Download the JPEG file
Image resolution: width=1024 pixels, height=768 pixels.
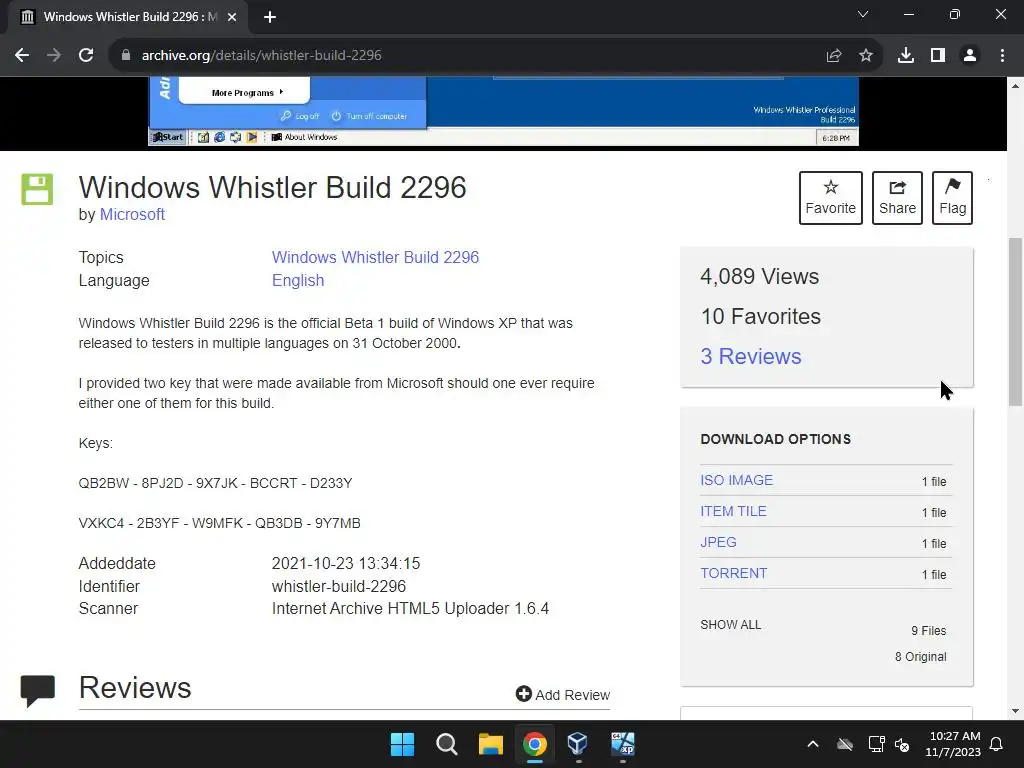coord(718,542)
